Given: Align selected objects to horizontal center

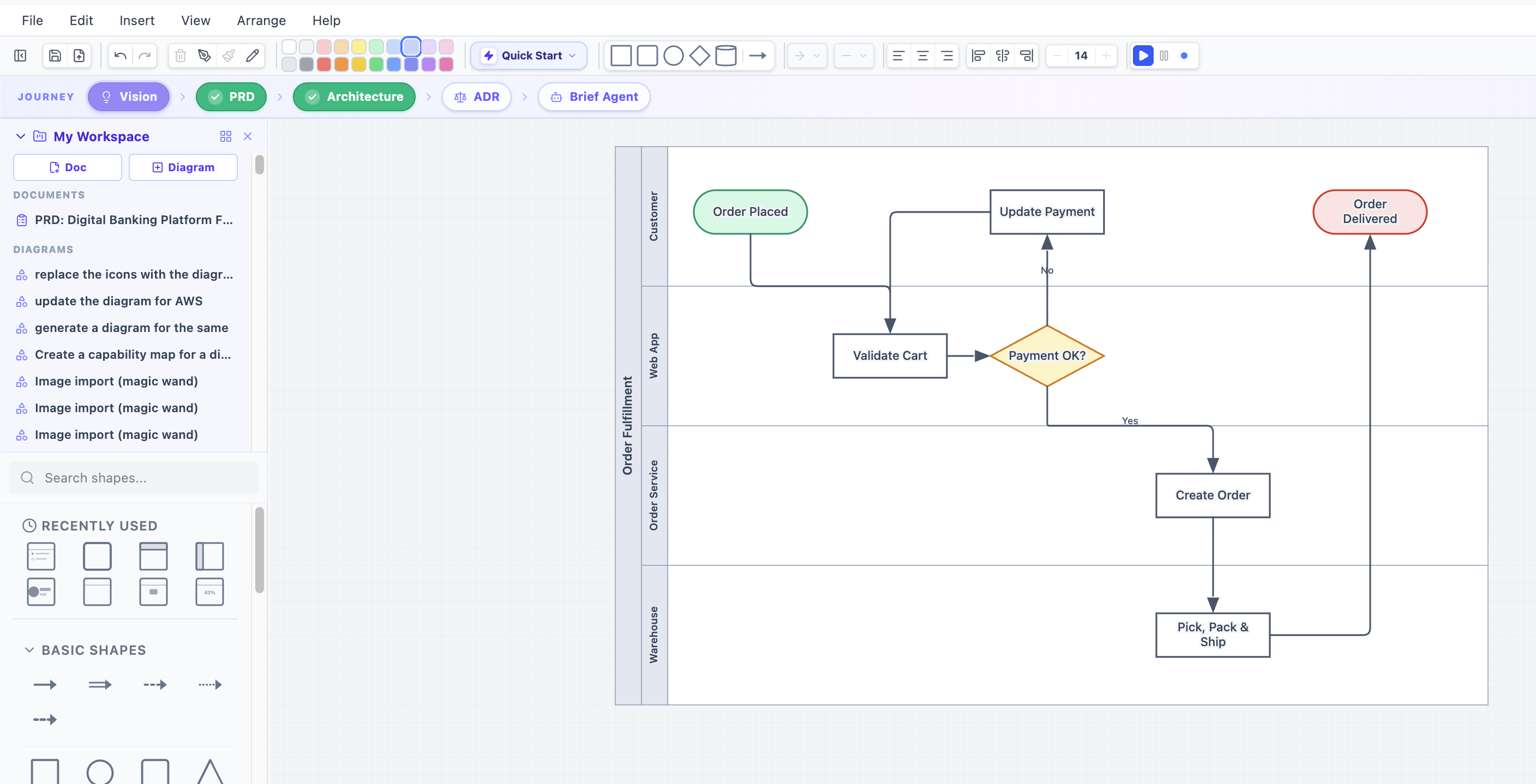Looking at the screenshot, I should [x=1003, y=56].
